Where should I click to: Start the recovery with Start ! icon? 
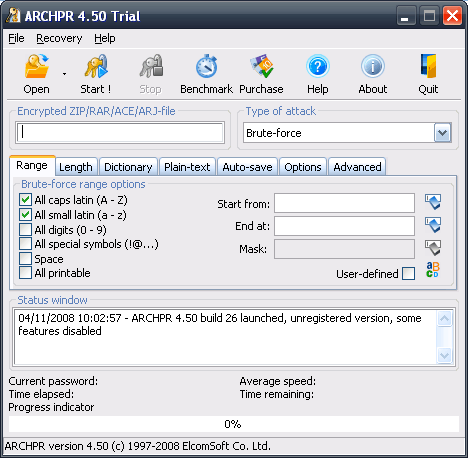(x=96, y=66)
